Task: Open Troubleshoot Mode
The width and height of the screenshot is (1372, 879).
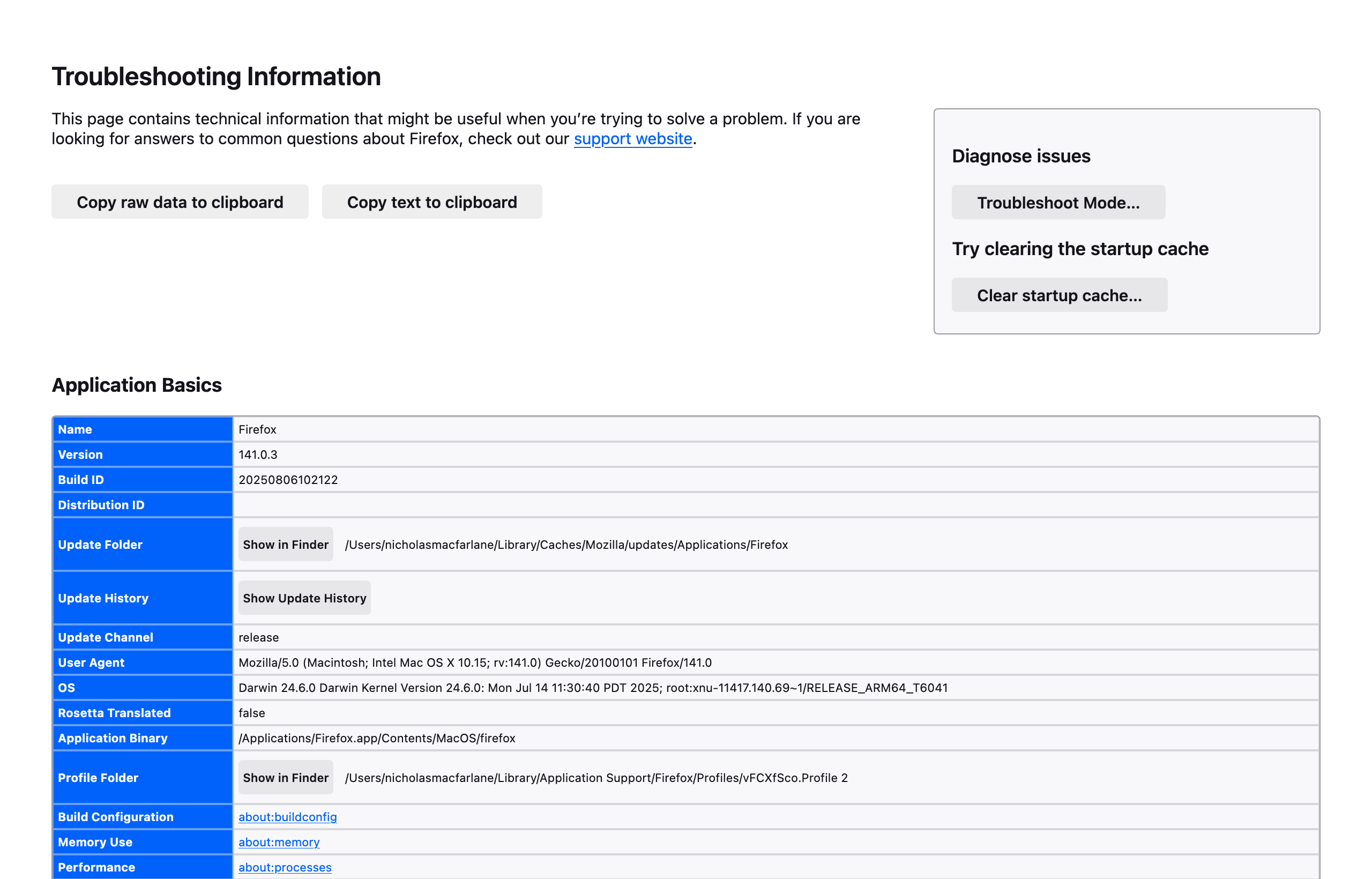Action: point(1058,202)
